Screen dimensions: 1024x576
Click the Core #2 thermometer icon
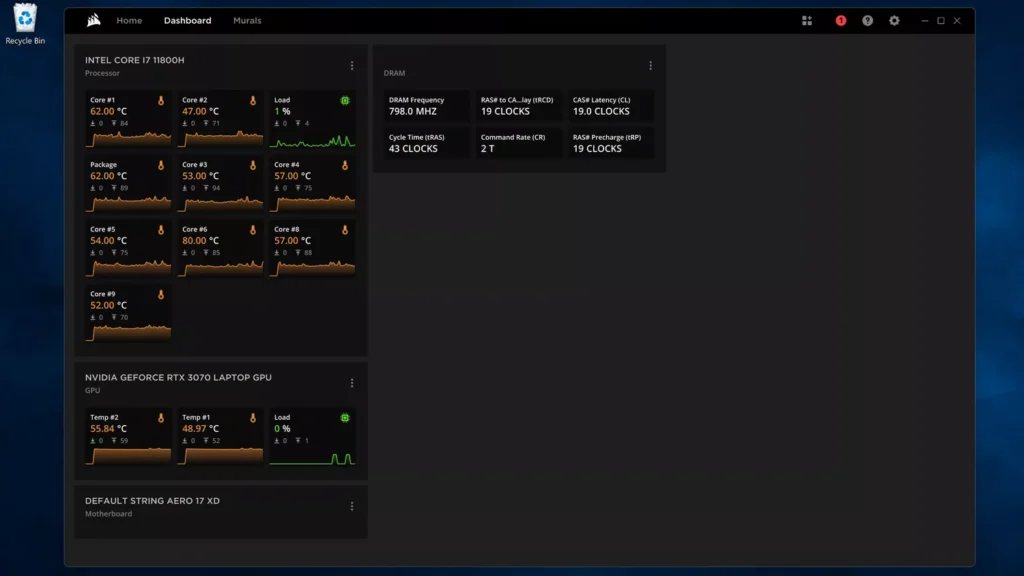[253, 101]
